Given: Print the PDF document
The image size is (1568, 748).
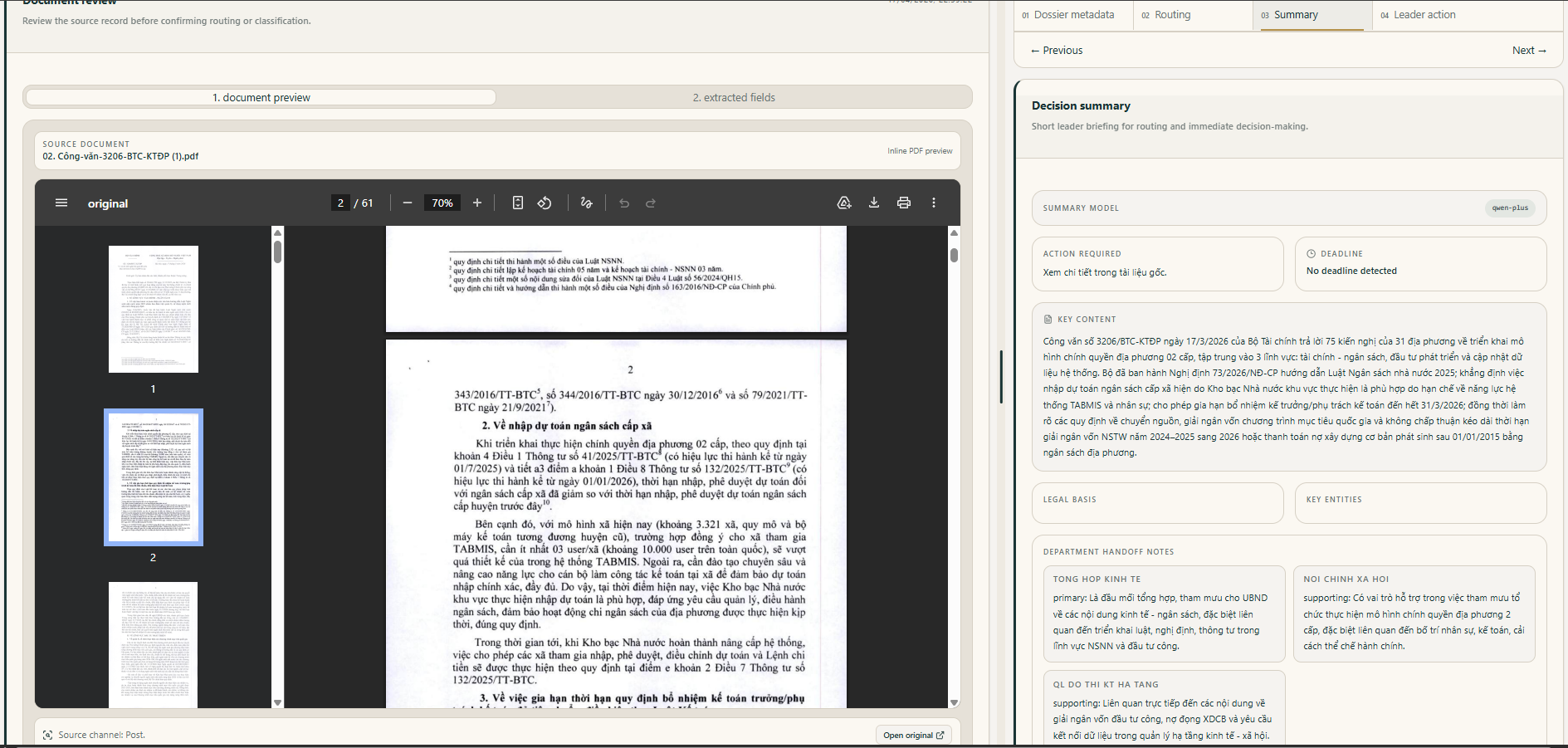Looking at the screenshot, I should pos(904,203).
